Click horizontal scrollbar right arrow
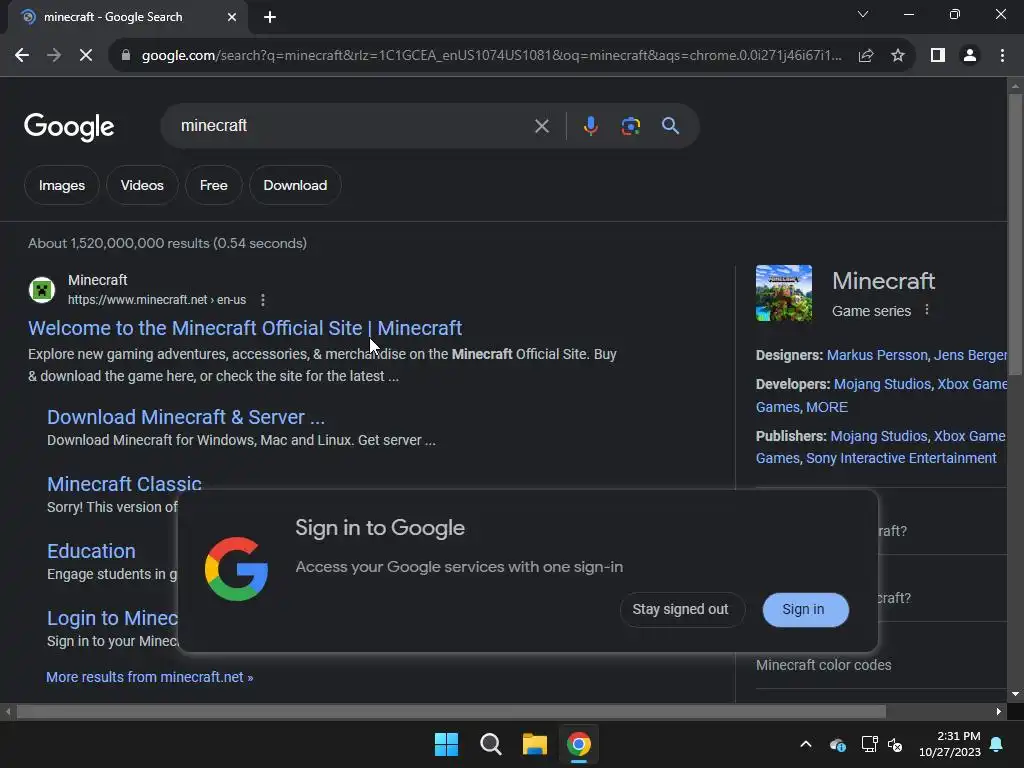1024x768 pixels. (999, 711)
